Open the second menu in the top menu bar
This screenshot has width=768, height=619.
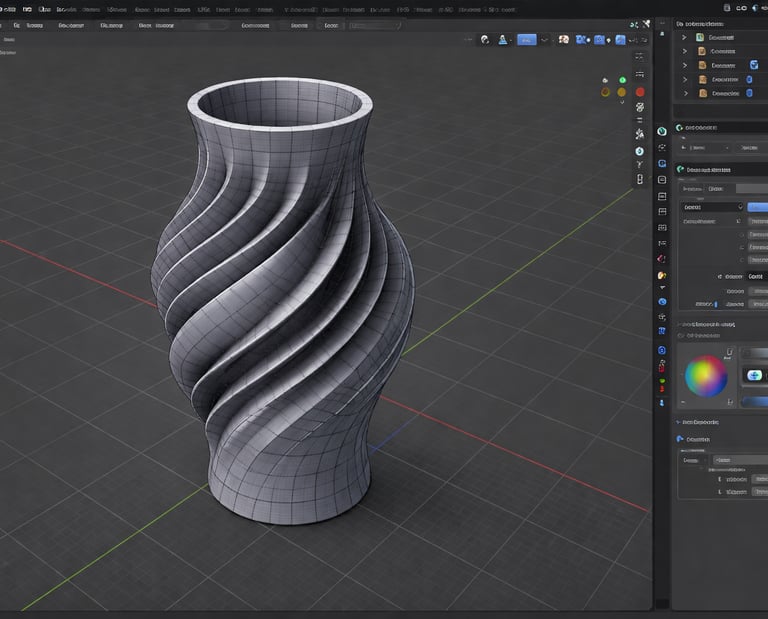tap(27, 8)
